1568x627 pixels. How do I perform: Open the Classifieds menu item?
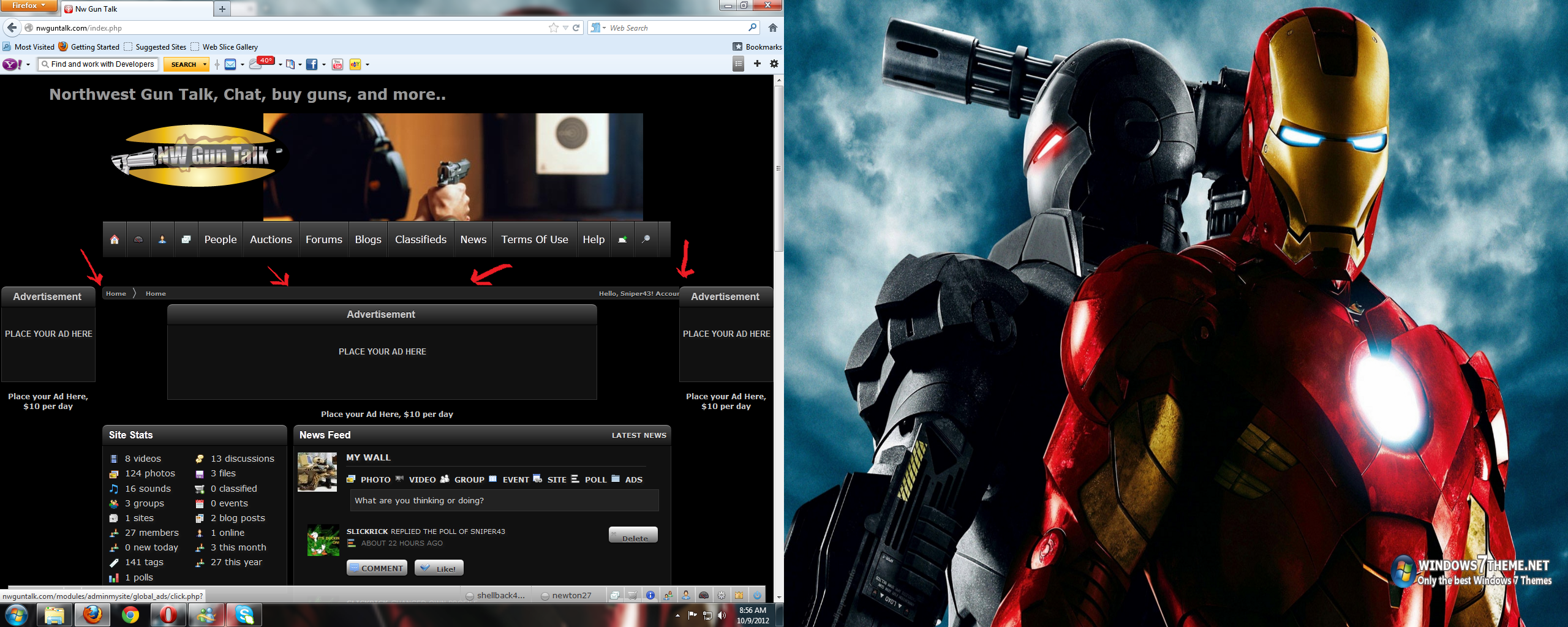420,239
